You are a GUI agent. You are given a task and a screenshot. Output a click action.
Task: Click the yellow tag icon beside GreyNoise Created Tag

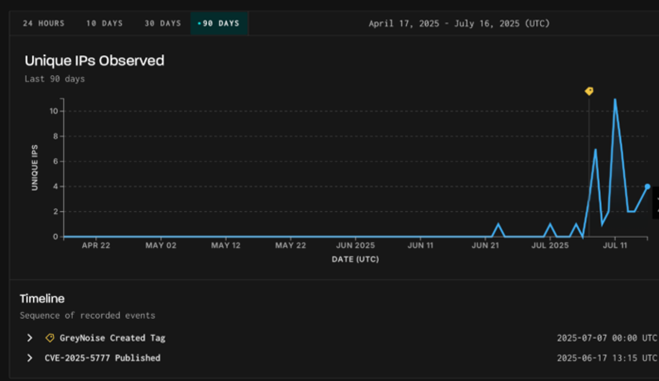point(50,338)
